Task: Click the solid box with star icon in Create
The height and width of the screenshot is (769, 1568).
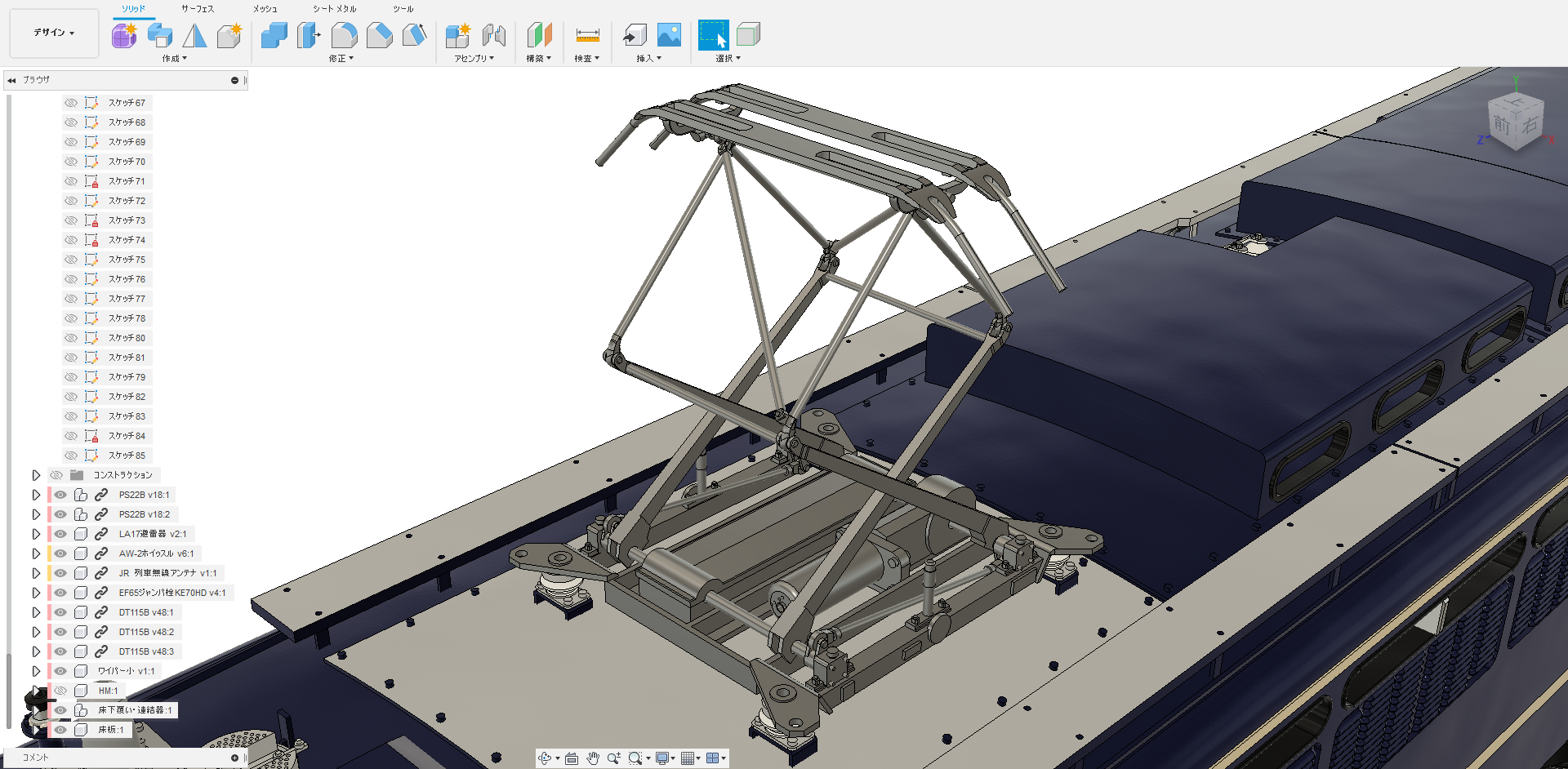Action: point(229,35)
